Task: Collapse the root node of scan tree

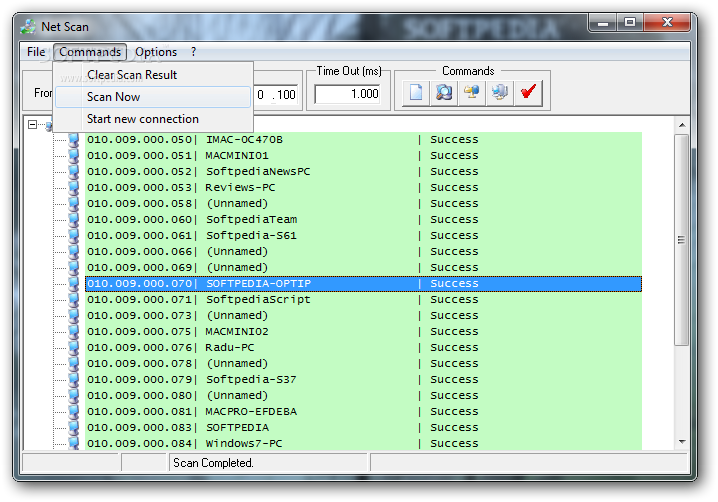Action: click(32, 125)
